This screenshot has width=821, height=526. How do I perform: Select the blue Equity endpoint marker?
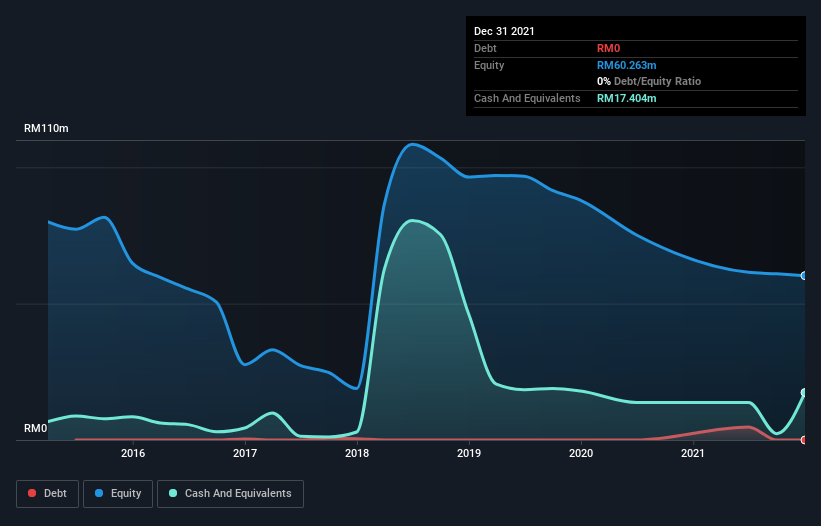click(x=804, y=276)
